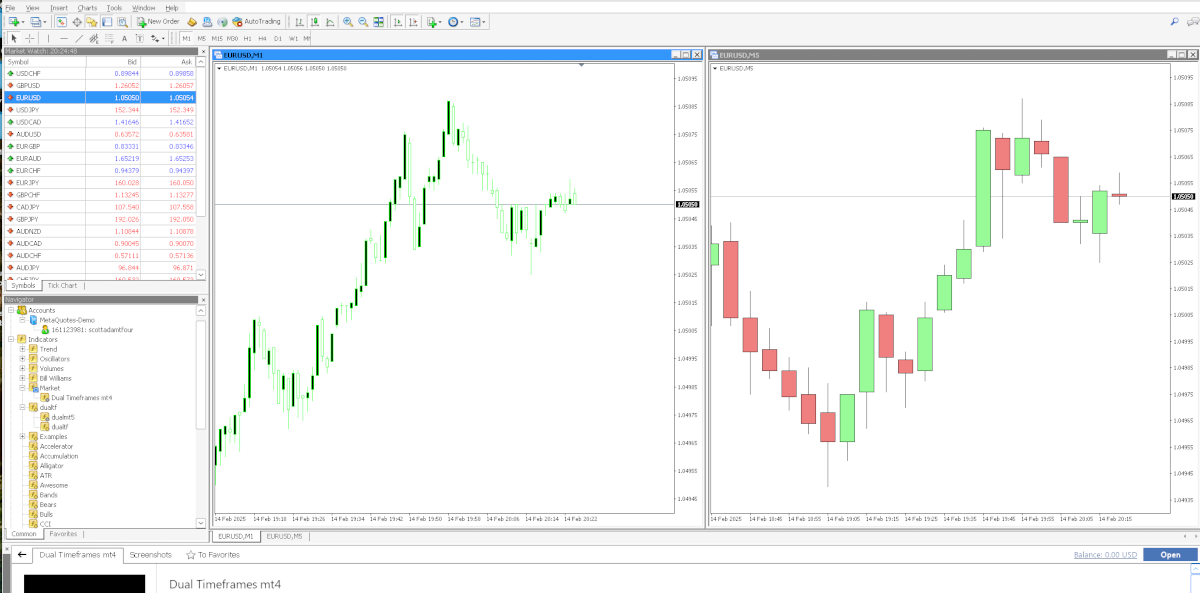
Task: Click the zoom out magnifier icon
Action: pos(362,21)
